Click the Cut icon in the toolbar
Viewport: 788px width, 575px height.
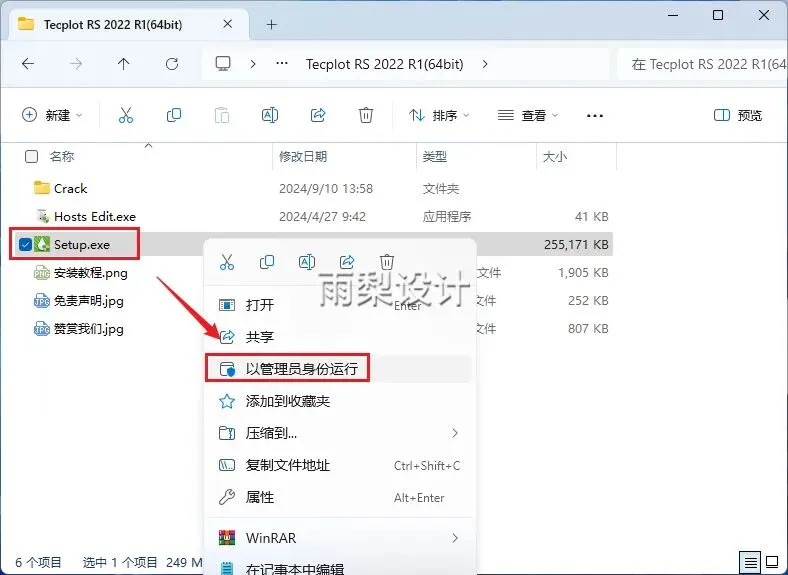pyautogui.click(x=126, y=116)
